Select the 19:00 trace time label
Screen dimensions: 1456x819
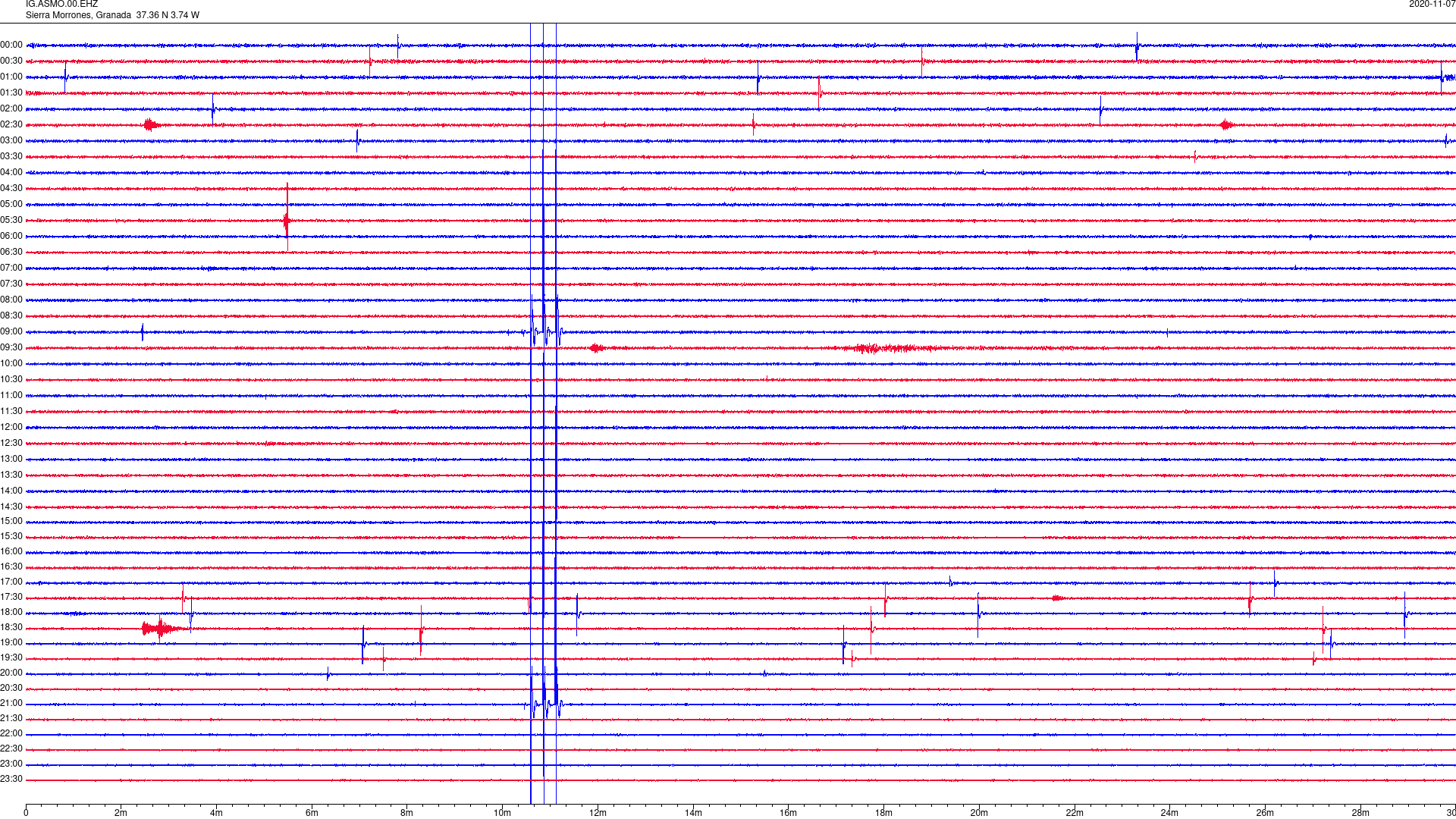point(11,643)
